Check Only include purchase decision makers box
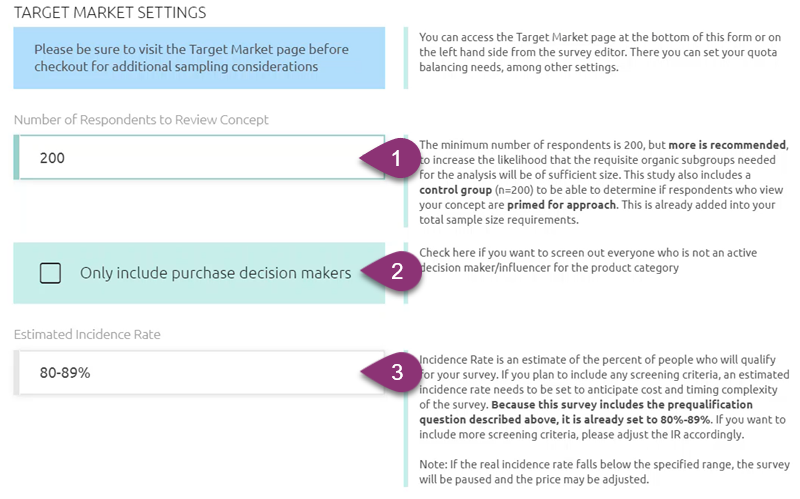800x499 pixels. (51, 273)
